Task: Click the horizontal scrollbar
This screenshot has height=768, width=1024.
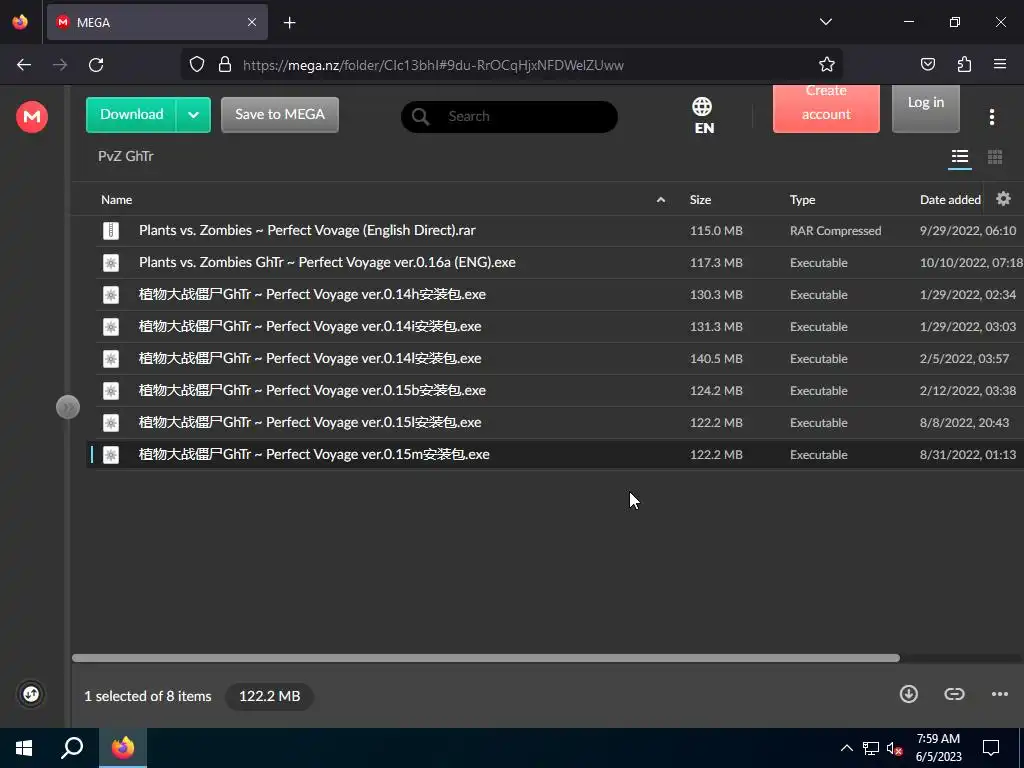Action: (x=485, y=658)
